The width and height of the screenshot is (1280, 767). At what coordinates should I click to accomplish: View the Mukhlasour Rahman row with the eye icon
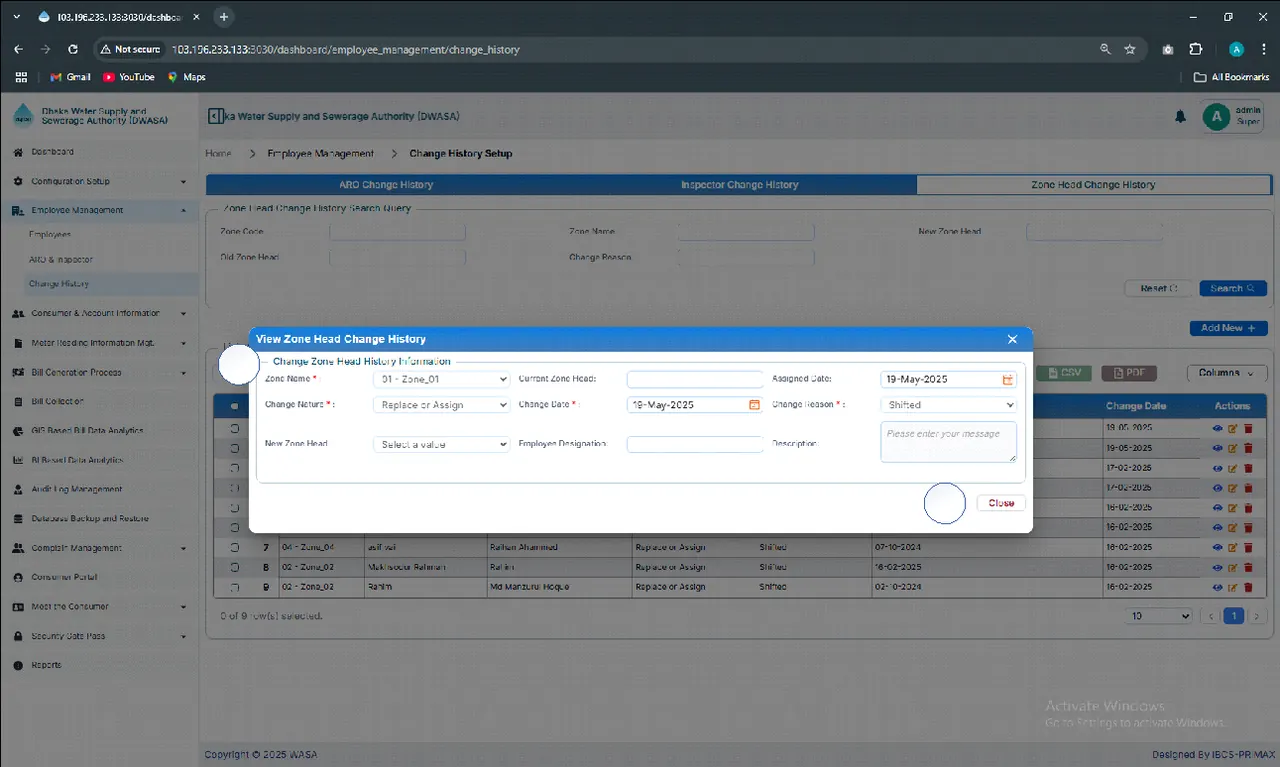coord(1217,567)
